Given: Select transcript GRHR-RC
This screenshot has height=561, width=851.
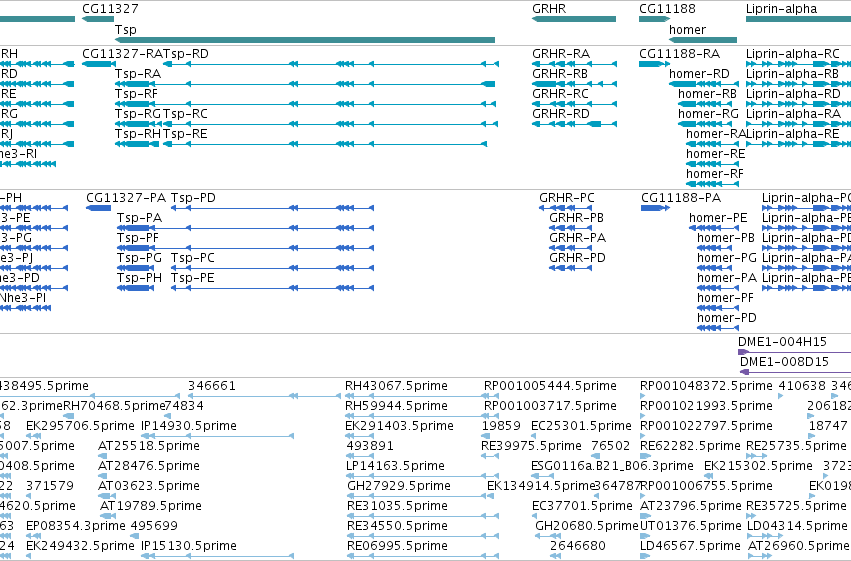Looking at the screenshot, I should (560, 94).
